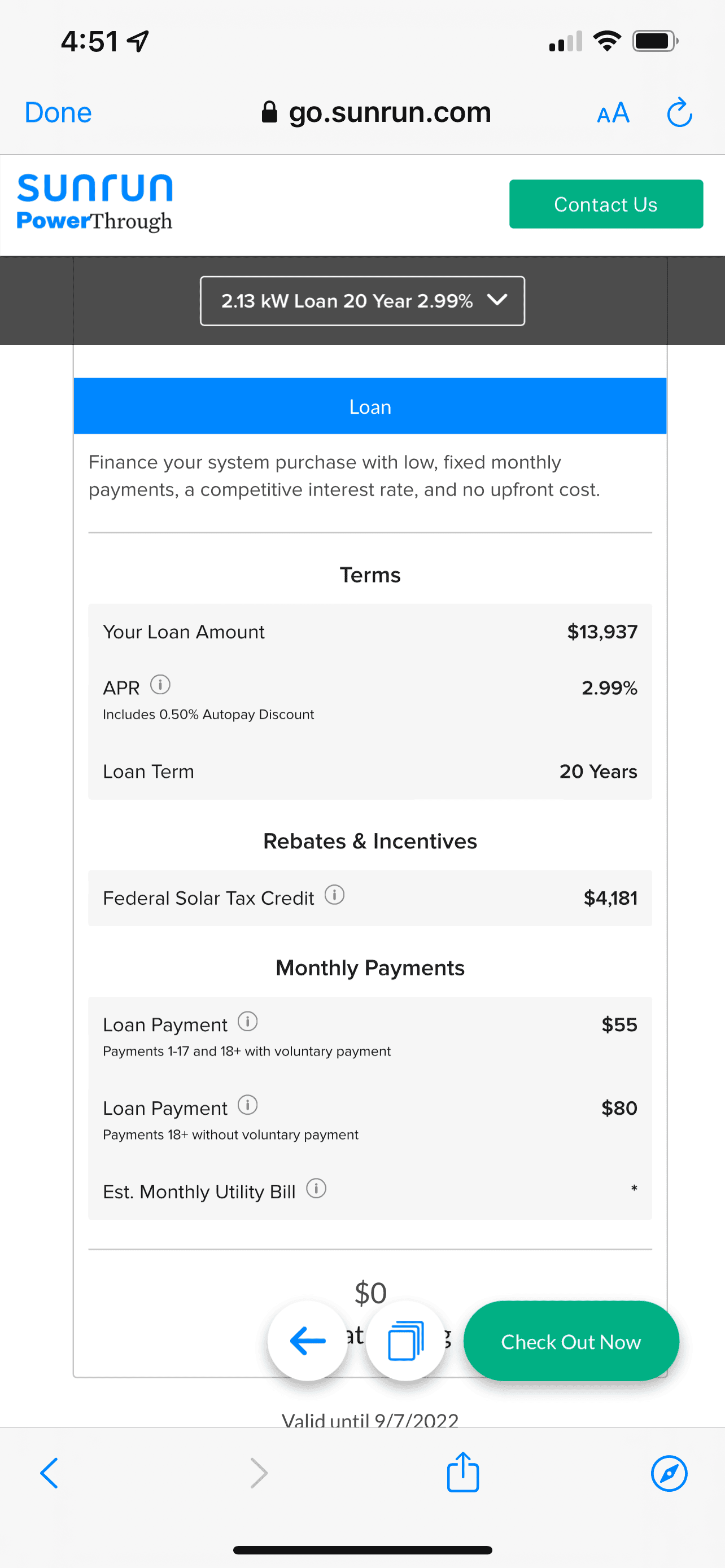Viewport: 725px width, 1568px height.
Task: Tap the floating copy pages icon
Action: tap(405, 1341)
